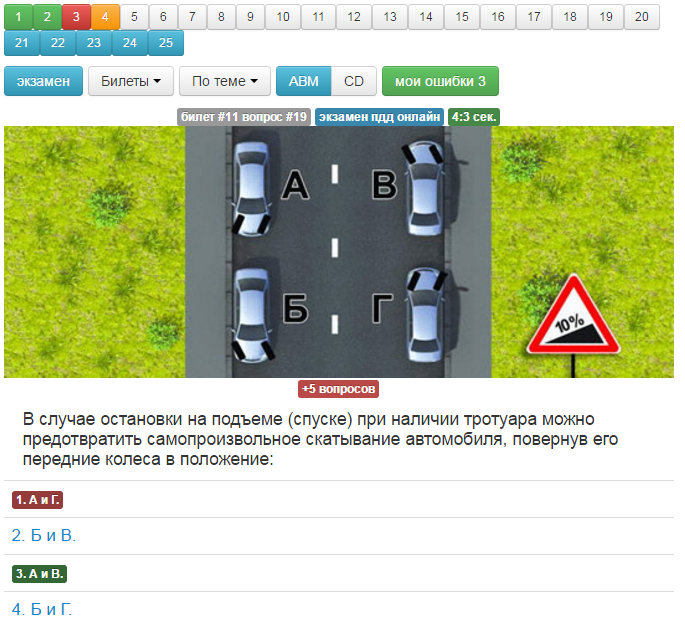The height and width of the screenshot is (635, 685).
Task: Go to question number 21
Action: (22, 43)
